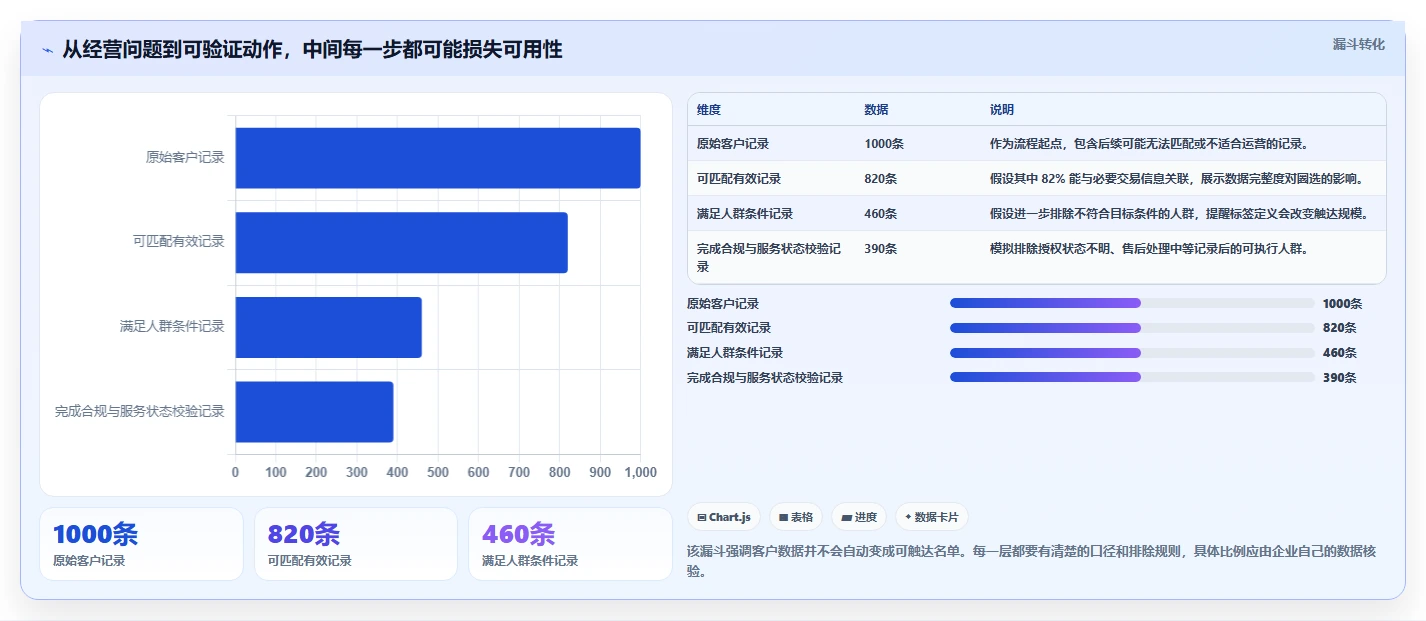Open the 820条 可匹配有效记录 stat card

click(356, 544)
